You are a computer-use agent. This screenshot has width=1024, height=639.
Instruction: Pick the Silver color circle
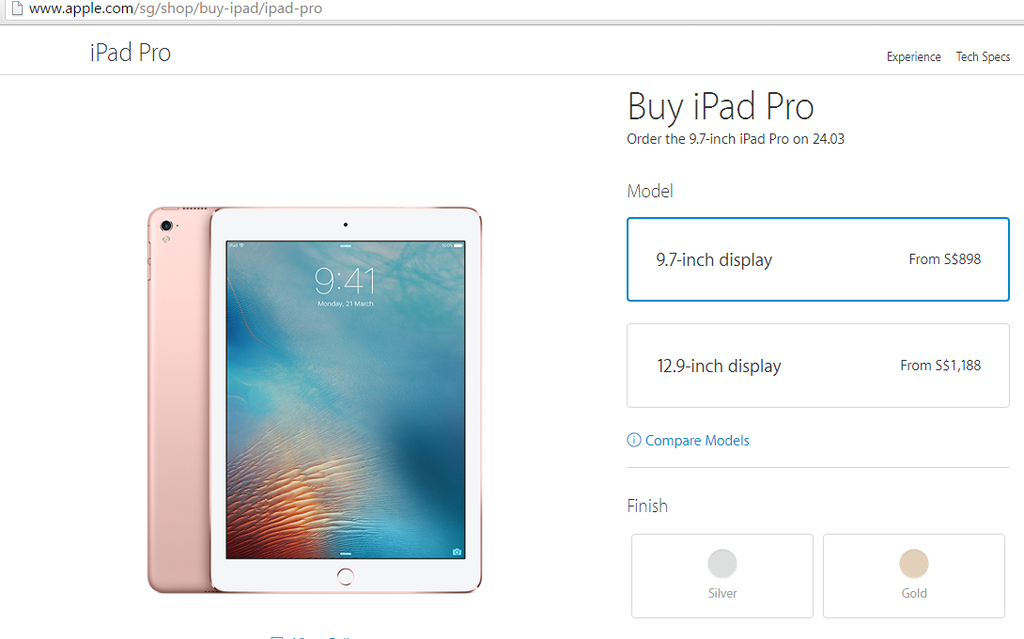[x=722, y=563]
